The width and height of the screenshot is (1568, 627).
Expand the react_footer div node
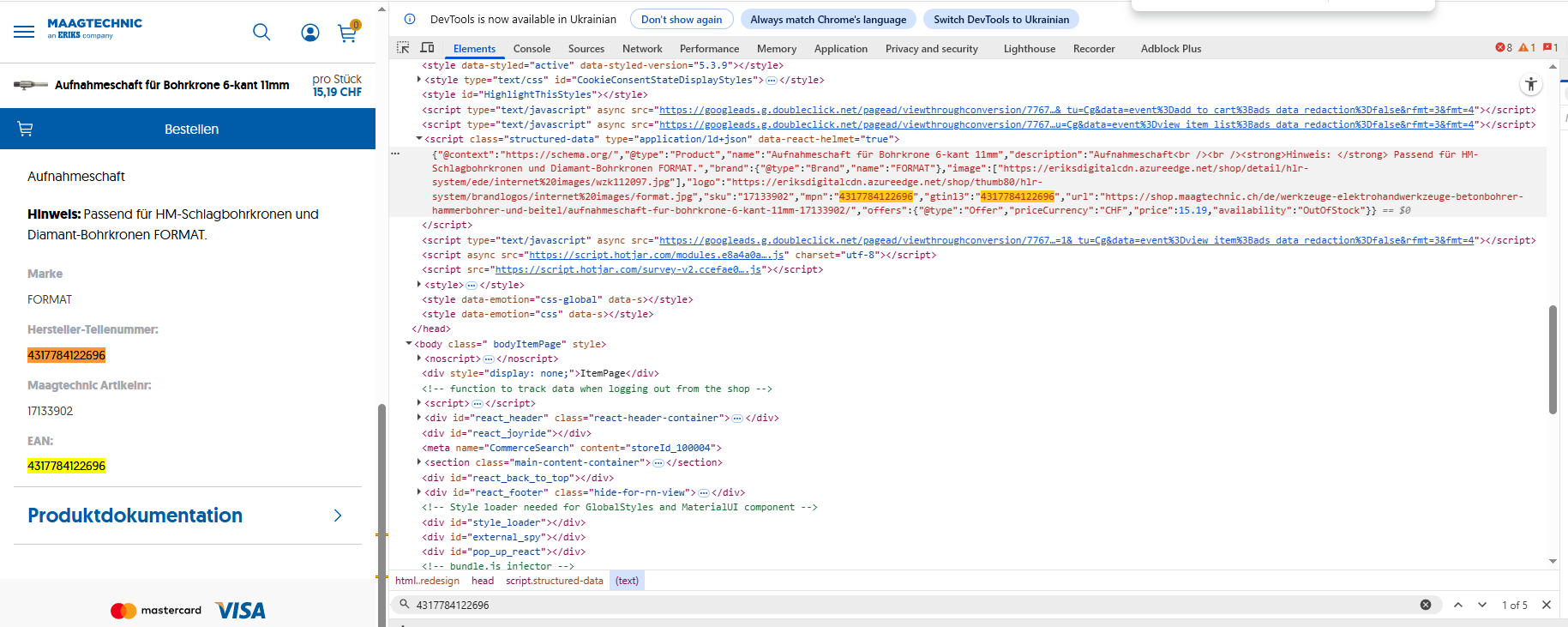click(x=419, y=492)
